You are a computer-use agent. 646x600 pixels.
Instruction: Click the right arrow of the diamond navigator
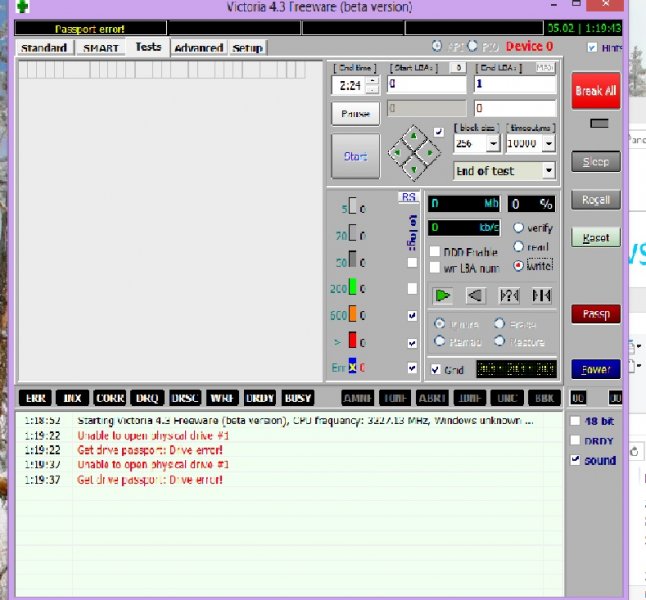tap(429, 153)
